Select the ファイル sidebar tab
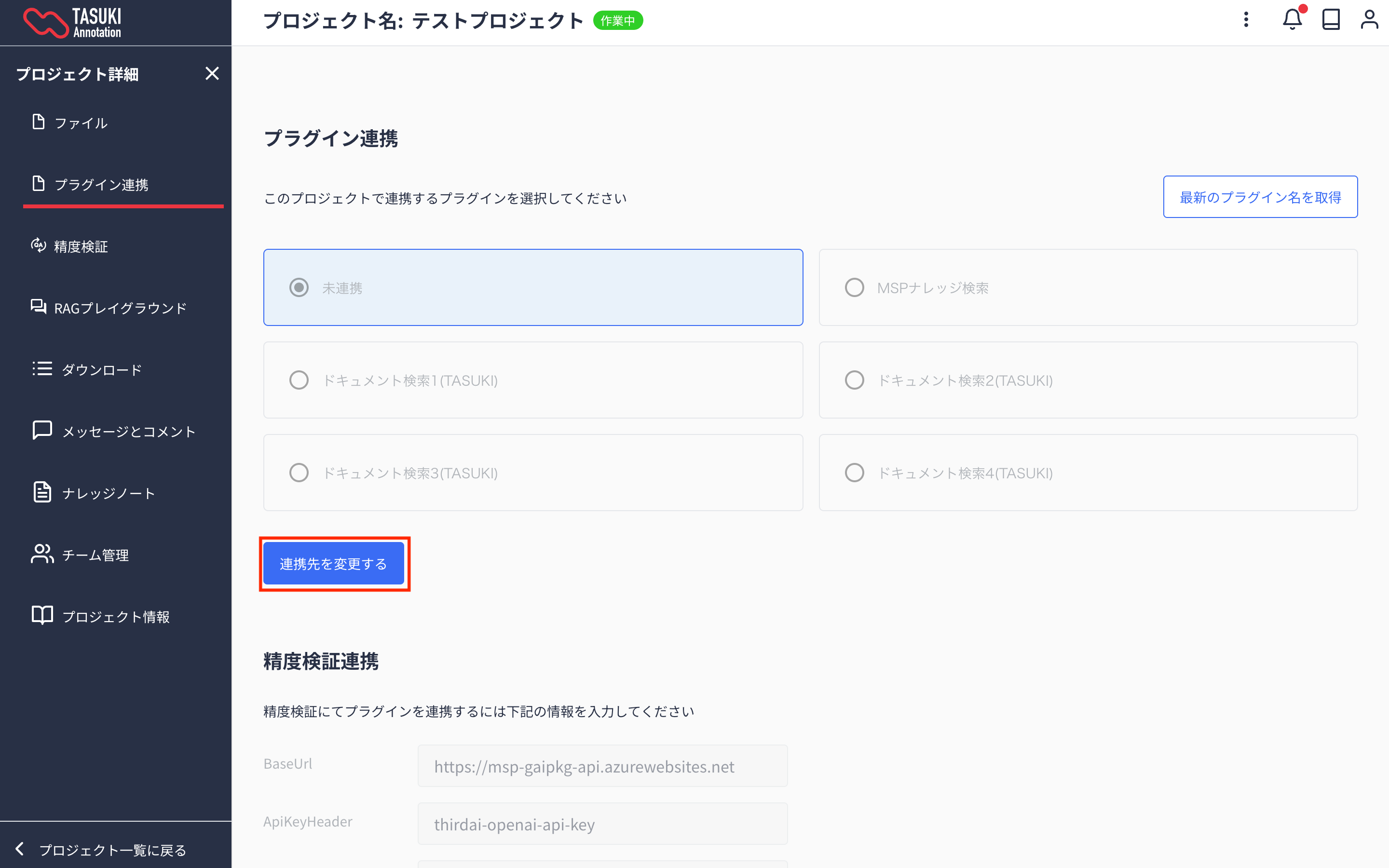This screenshot has height=868, width=1389. 81,123
